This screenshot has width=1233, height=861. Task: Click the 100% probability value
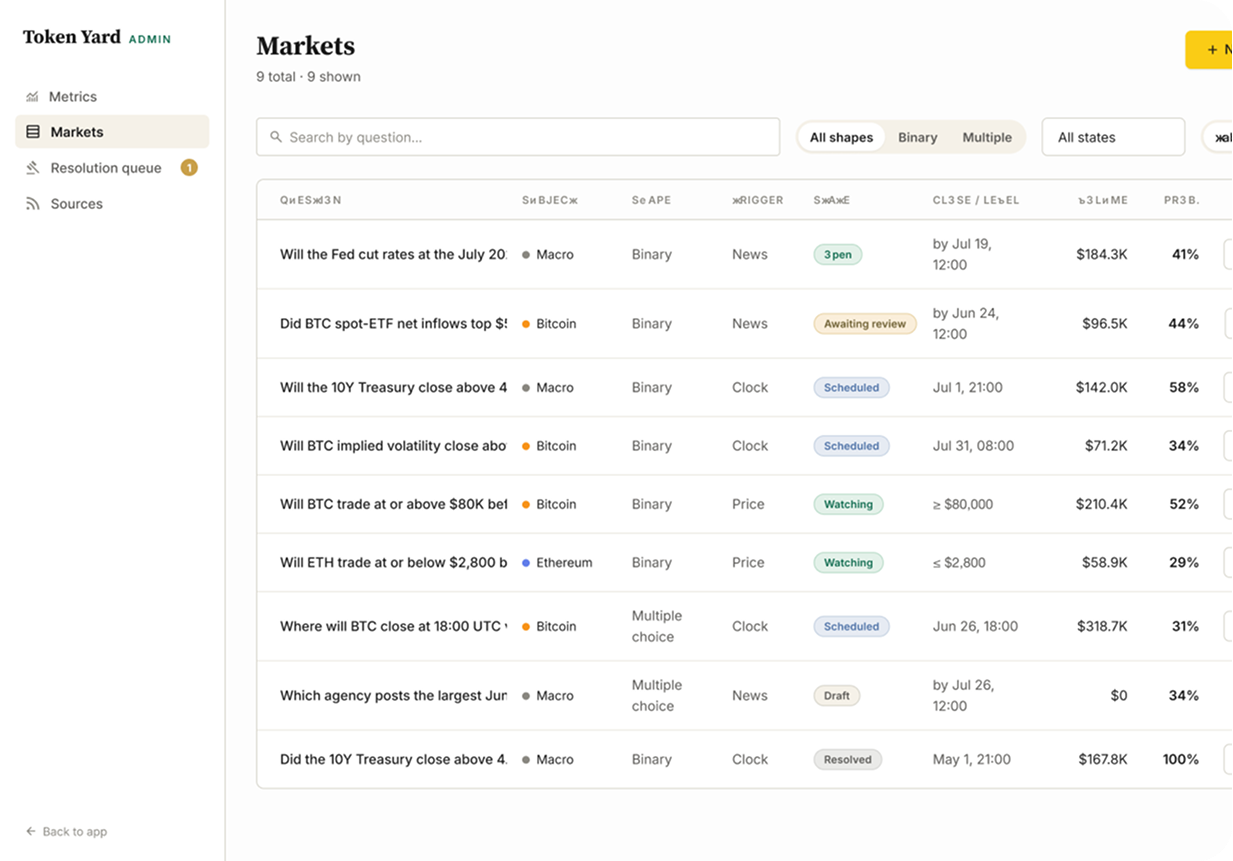(x=1181, y=760)
